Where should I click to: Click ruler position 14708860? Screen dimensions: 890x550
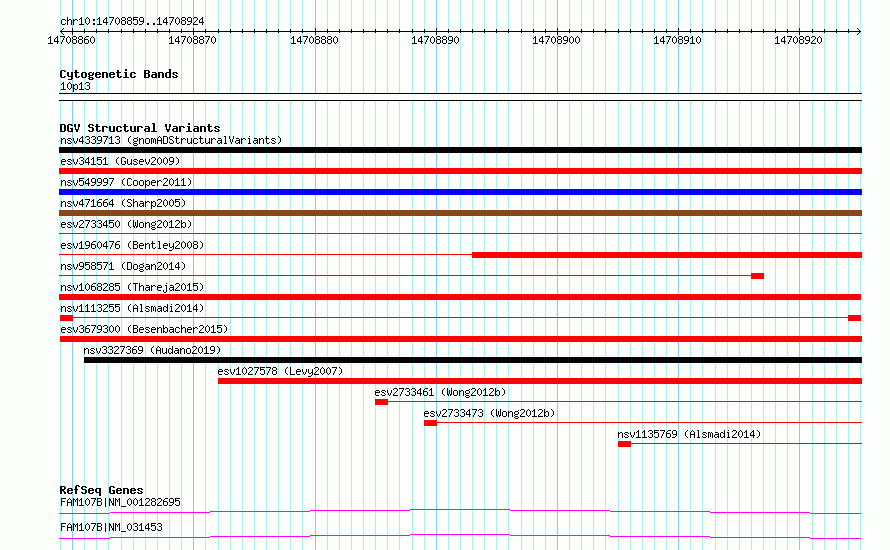tap(72, 40)
